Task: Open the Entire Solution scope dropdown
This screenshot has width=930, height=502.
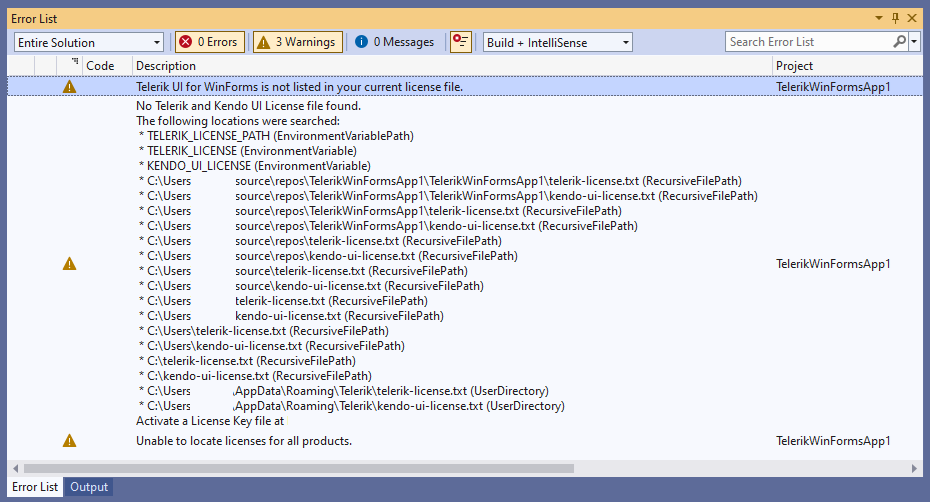Action: pyautogui.click(x=88, y=42)
